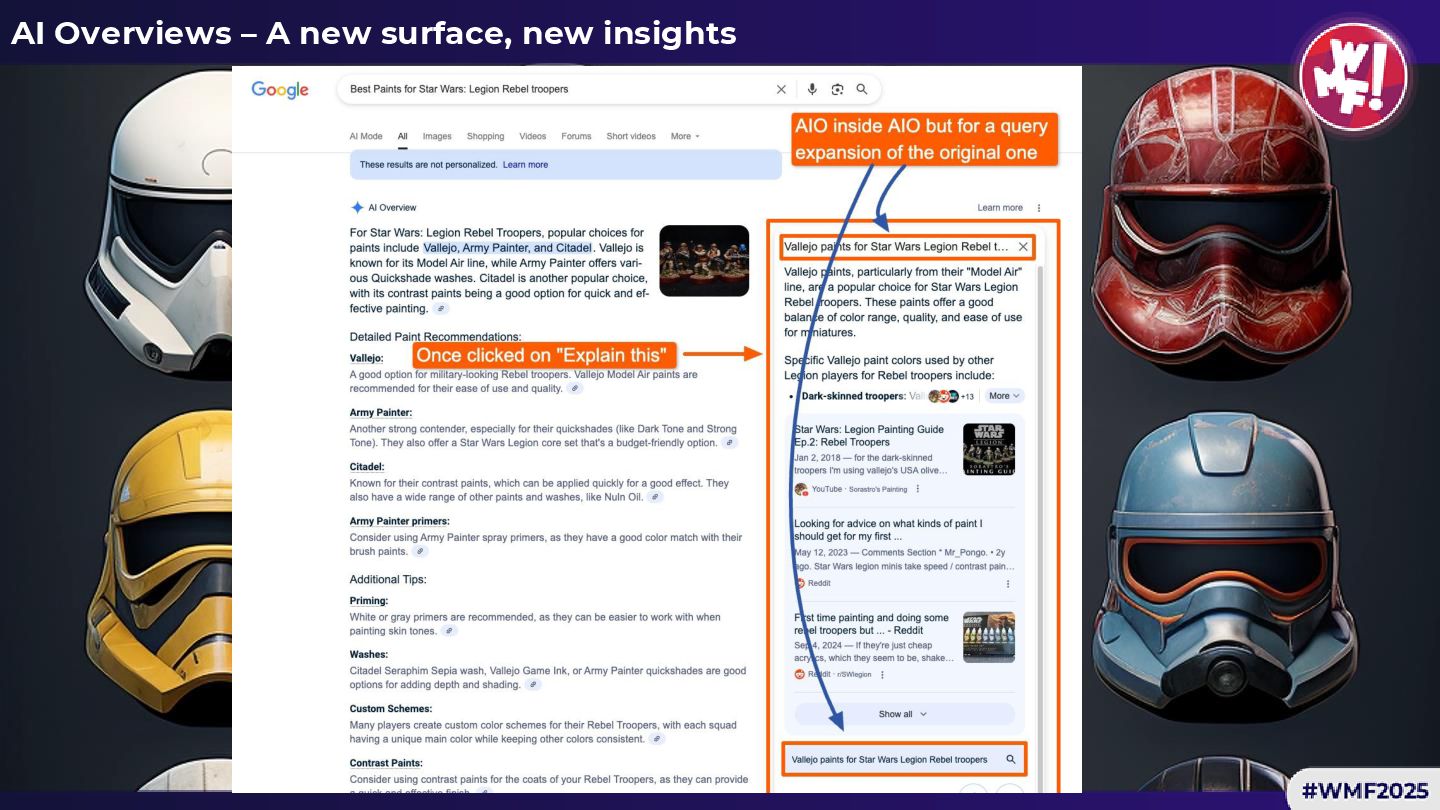The width and height of the screenshot is (1440, 810).
Task: Open the First time painting rebel troopers result
Action: point(871,624)
